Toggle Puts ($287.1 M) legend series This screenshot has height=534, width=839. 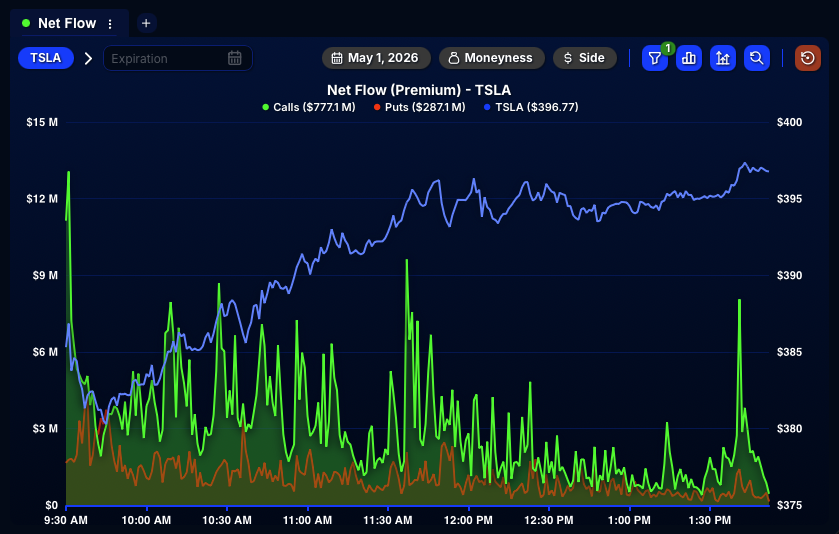420,107
